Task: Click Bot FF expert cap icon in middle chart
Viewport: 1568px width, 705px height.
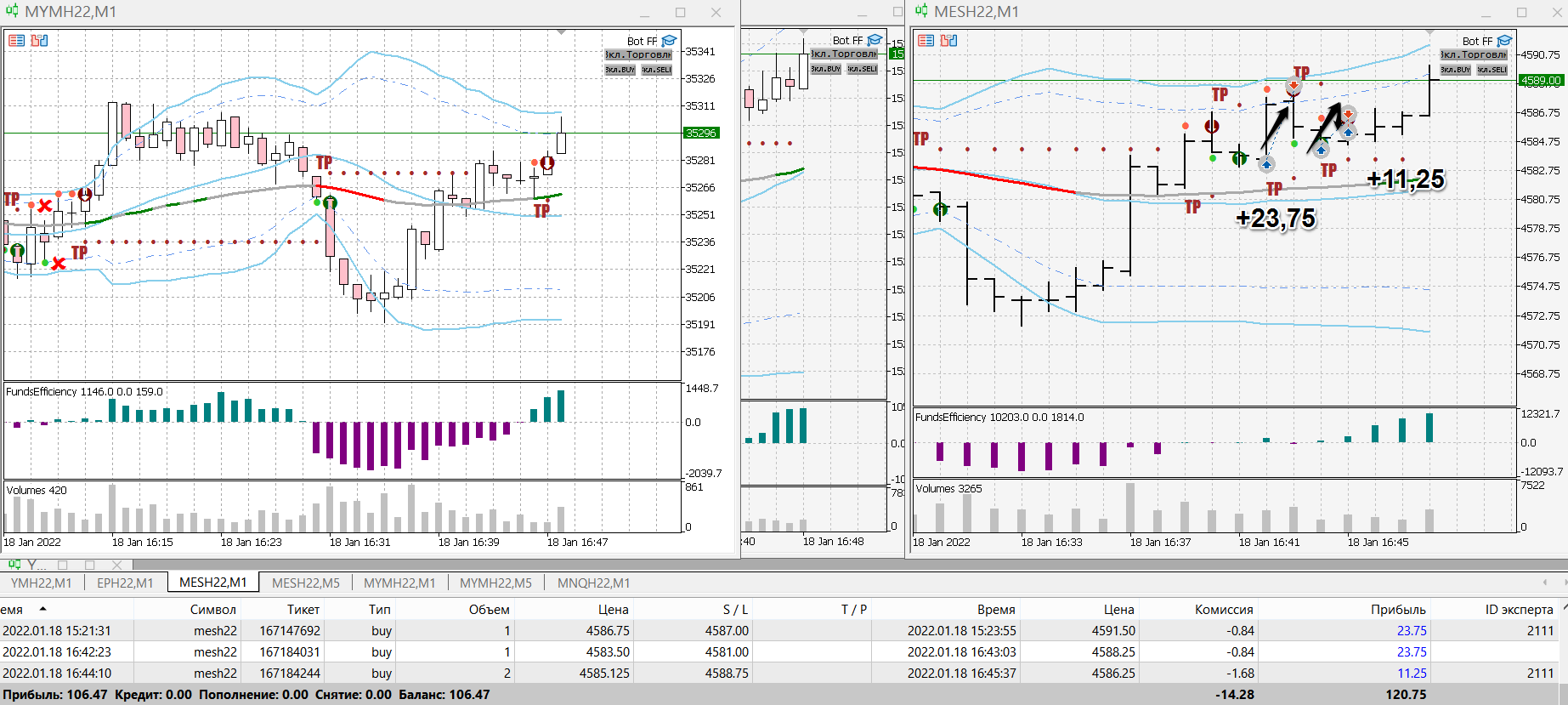Action: (875, 40)
